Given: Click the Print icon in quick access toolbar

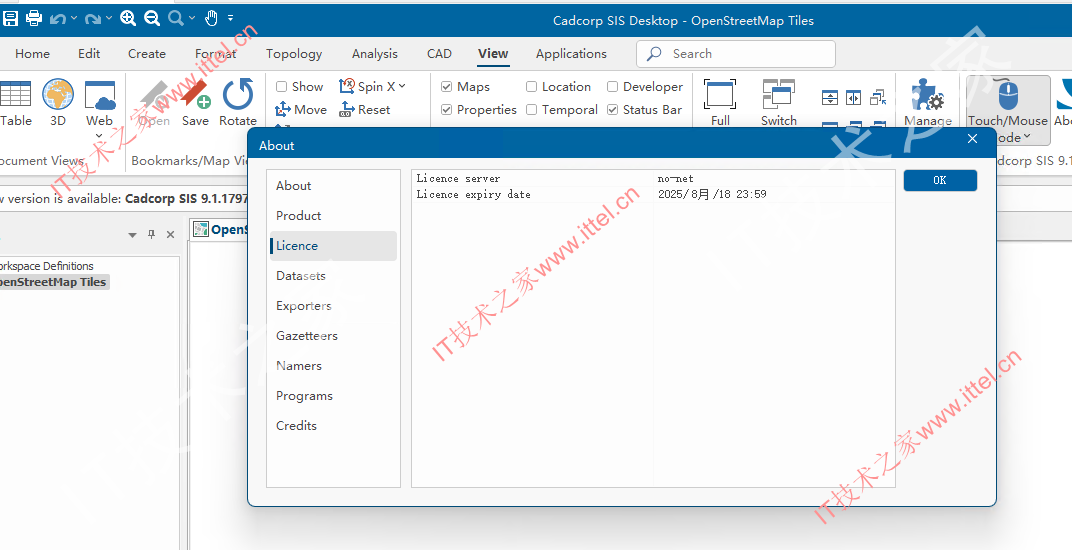Looking at the screenshot, I should click(x=34, y=18).
